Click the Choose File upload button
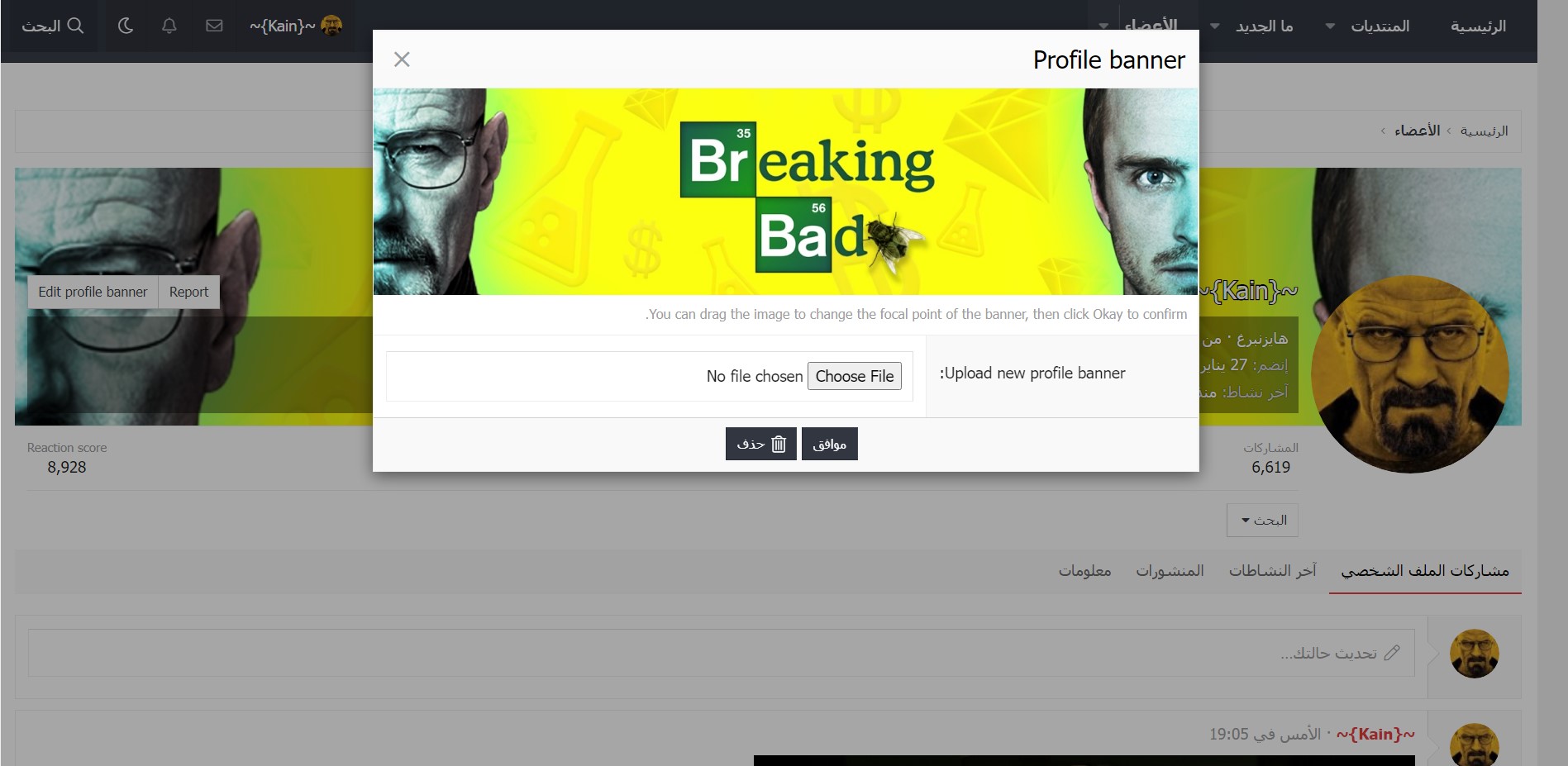The width and height of the screenshot is (1568, 766). (x=855, y=376)
